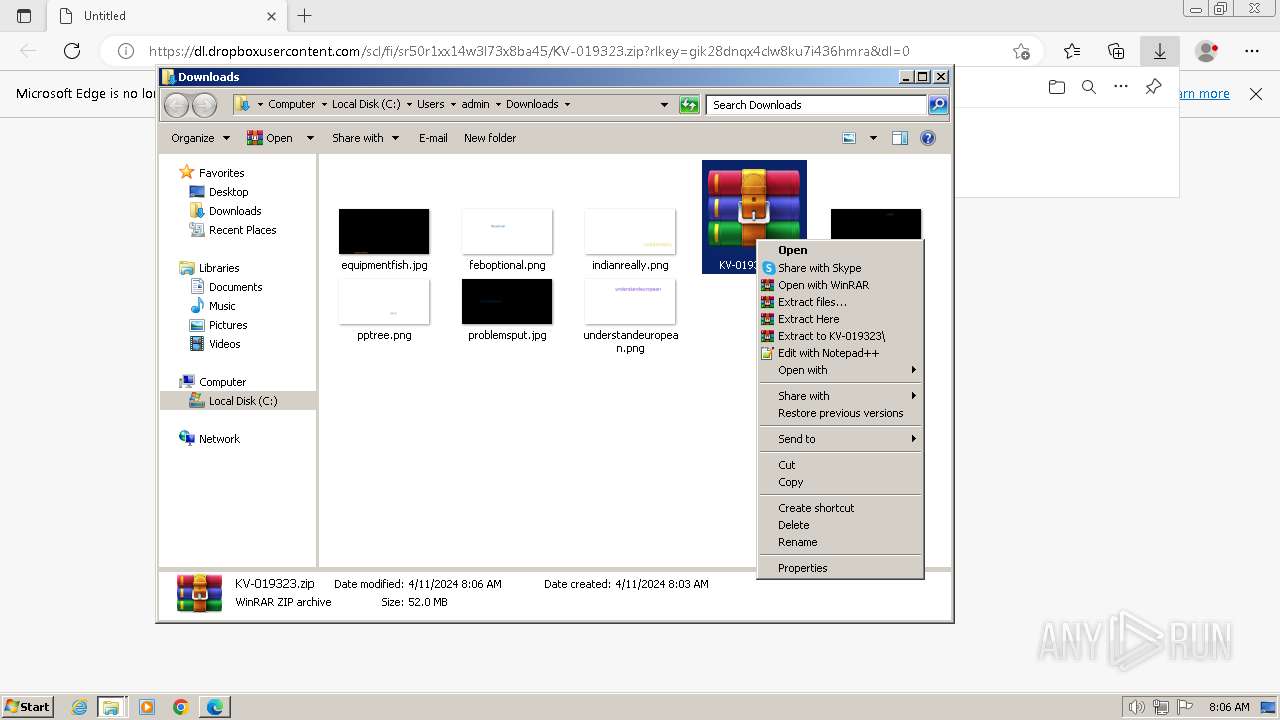The width and height of the screenshot is (1280, 720).
Task: Open downloads folder icon in Edge panel
Action: pyautogui.click(x=1057, y=87)
